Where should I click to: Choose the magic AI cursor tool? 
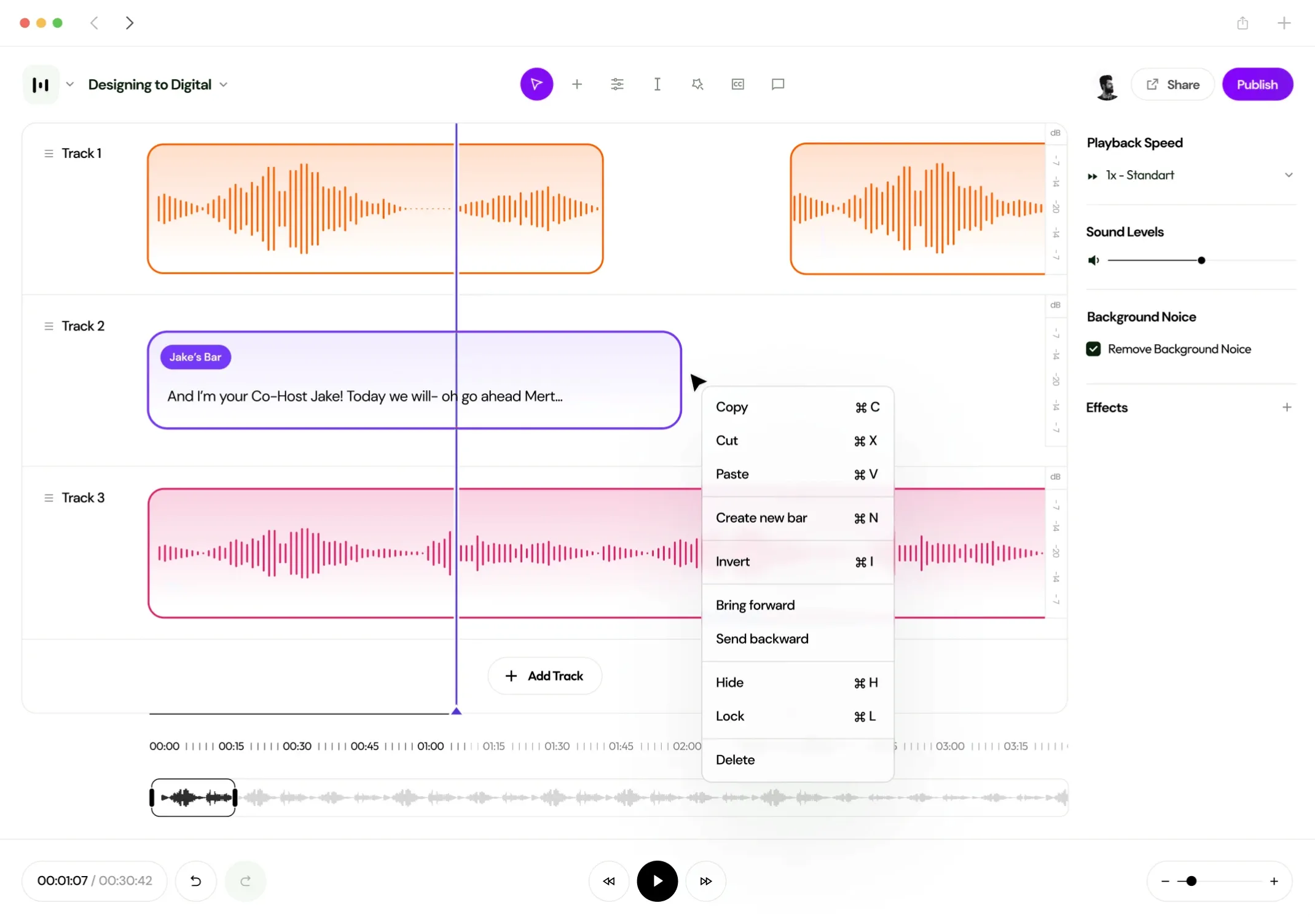coord(697,84)
